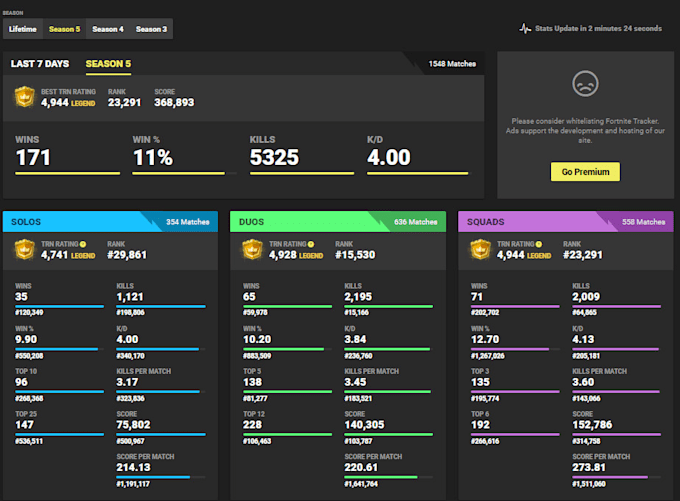Click the Solos TRN rating crown badge
The height and width of the screenshot is (501, 680).
click(x=25, y=249)
